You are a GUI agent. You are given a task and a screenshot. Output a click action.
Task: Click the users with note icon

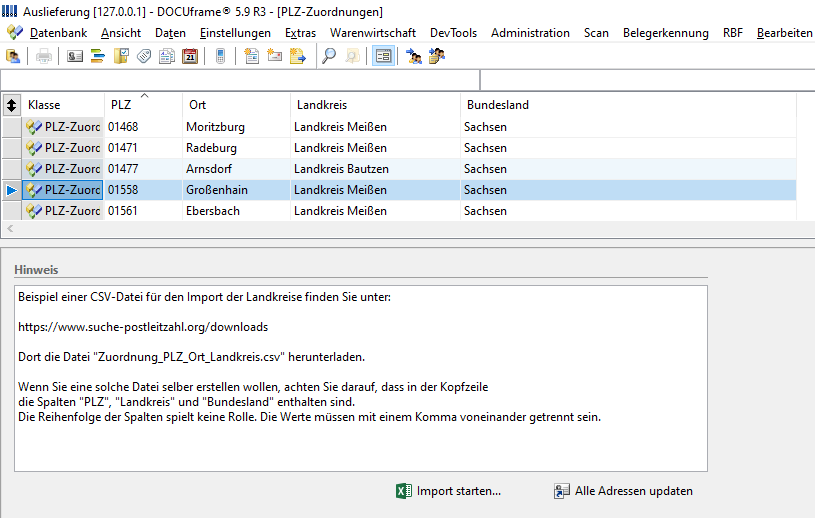coord(437,56)
